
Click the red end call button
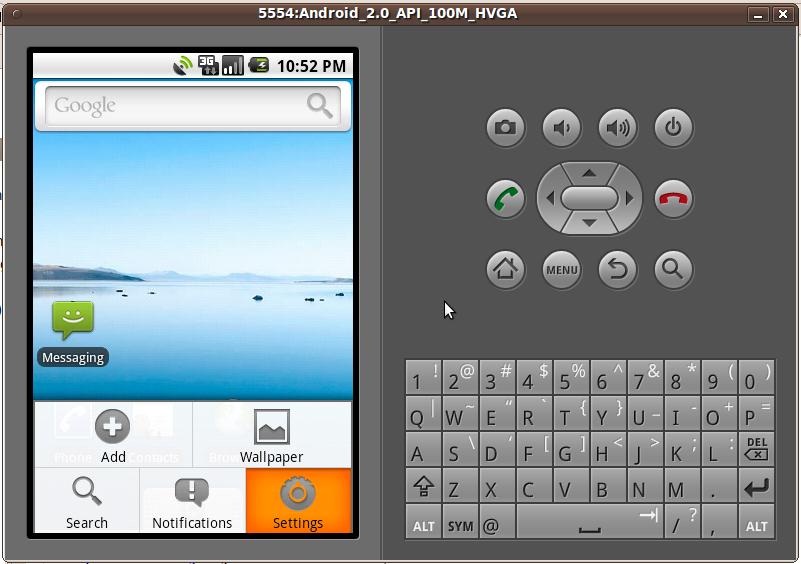tap(673, 199)
